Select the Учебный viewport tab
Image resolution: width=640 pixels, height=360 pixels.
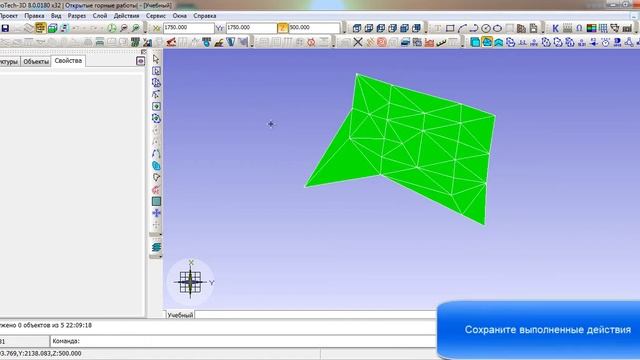(x=180, y=315)
